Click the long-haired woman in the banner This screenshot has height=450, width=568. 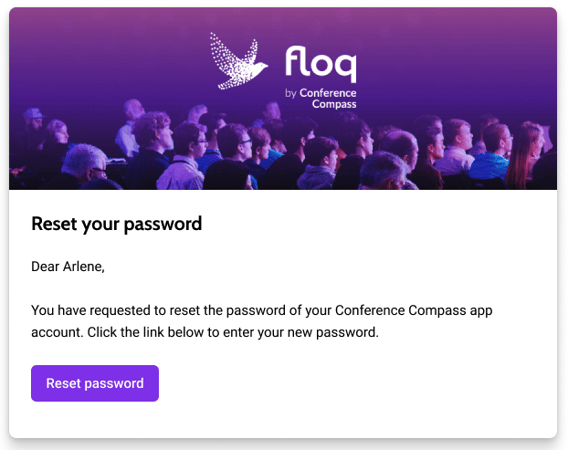(525, 154)
